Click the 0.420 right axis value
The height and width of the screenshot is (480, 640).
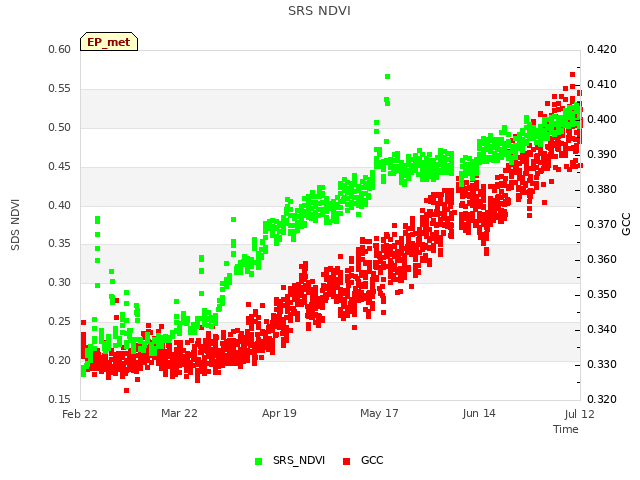click(x=602, y=49)
